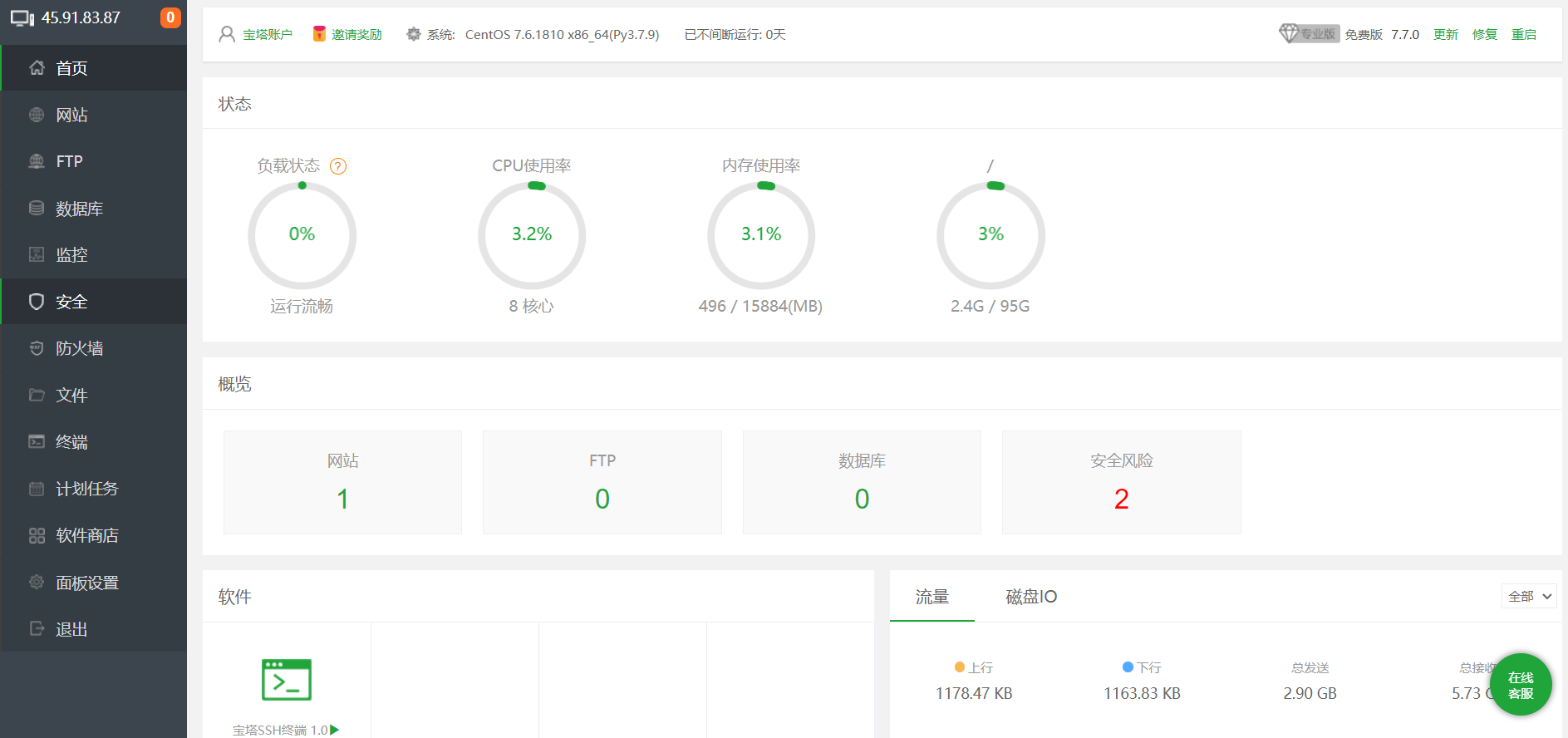The image size is (1568, 738).
Task: Click the 更新 link in header
Action: 1445,34
